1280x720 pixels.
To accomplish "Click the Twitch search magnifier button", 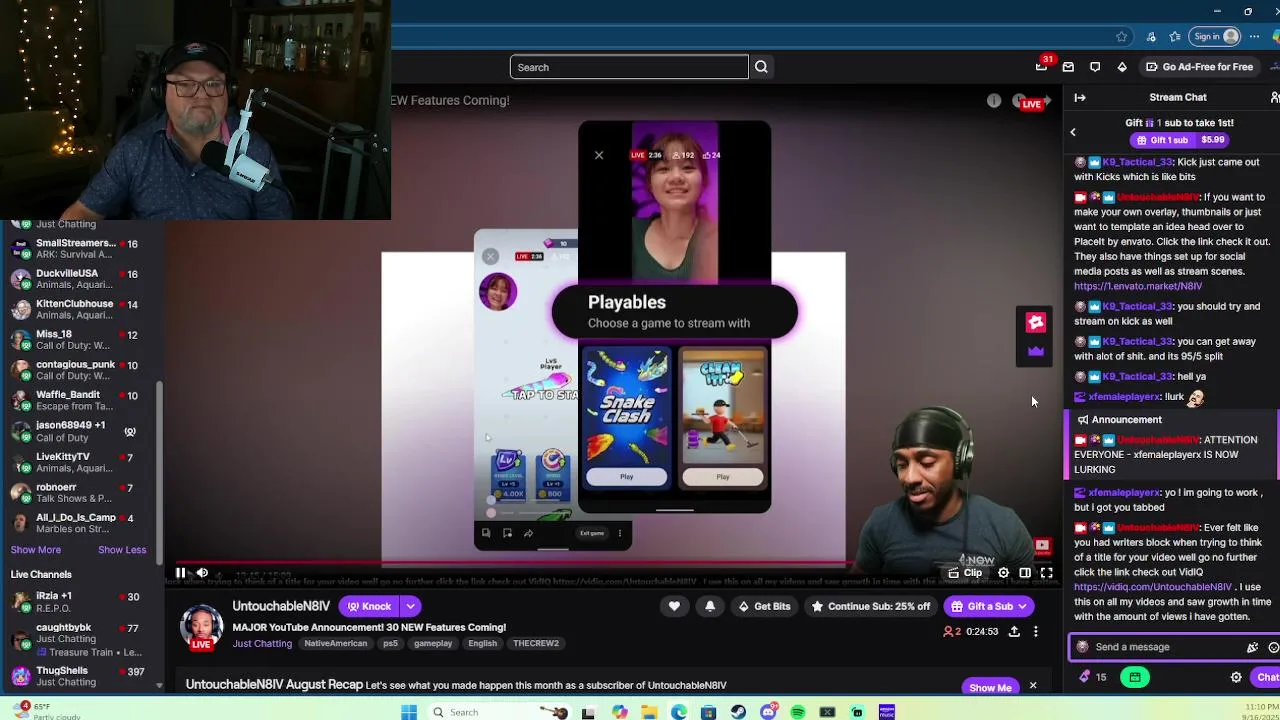I will coord(761,67).
